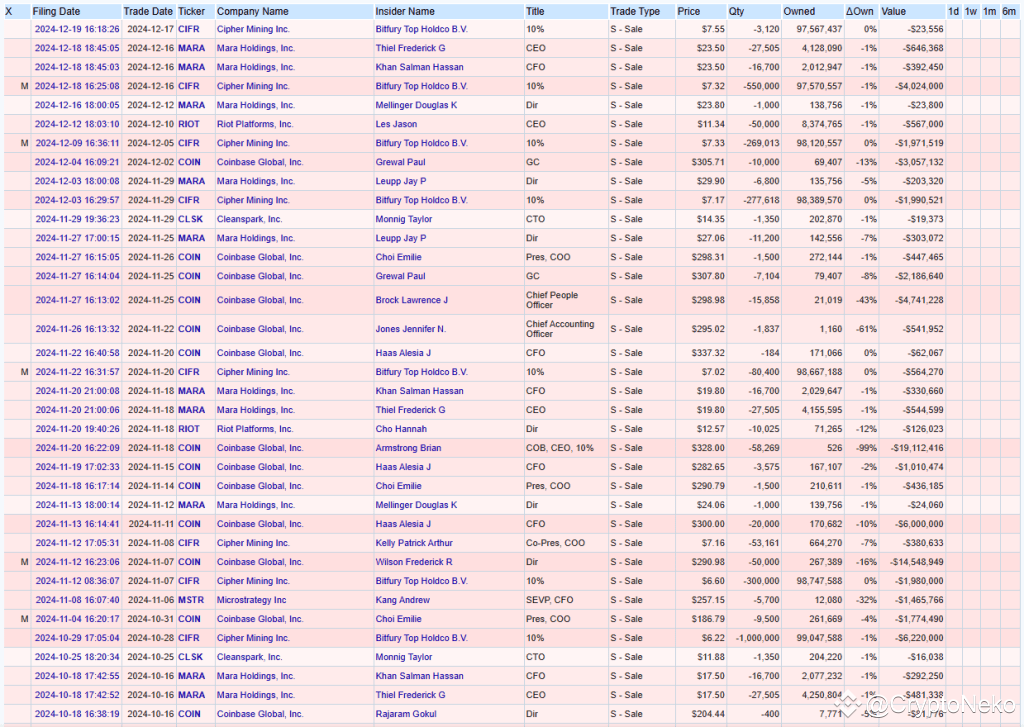
Task: Open insider Kang Andrew
Action: (x=402, y=600)
